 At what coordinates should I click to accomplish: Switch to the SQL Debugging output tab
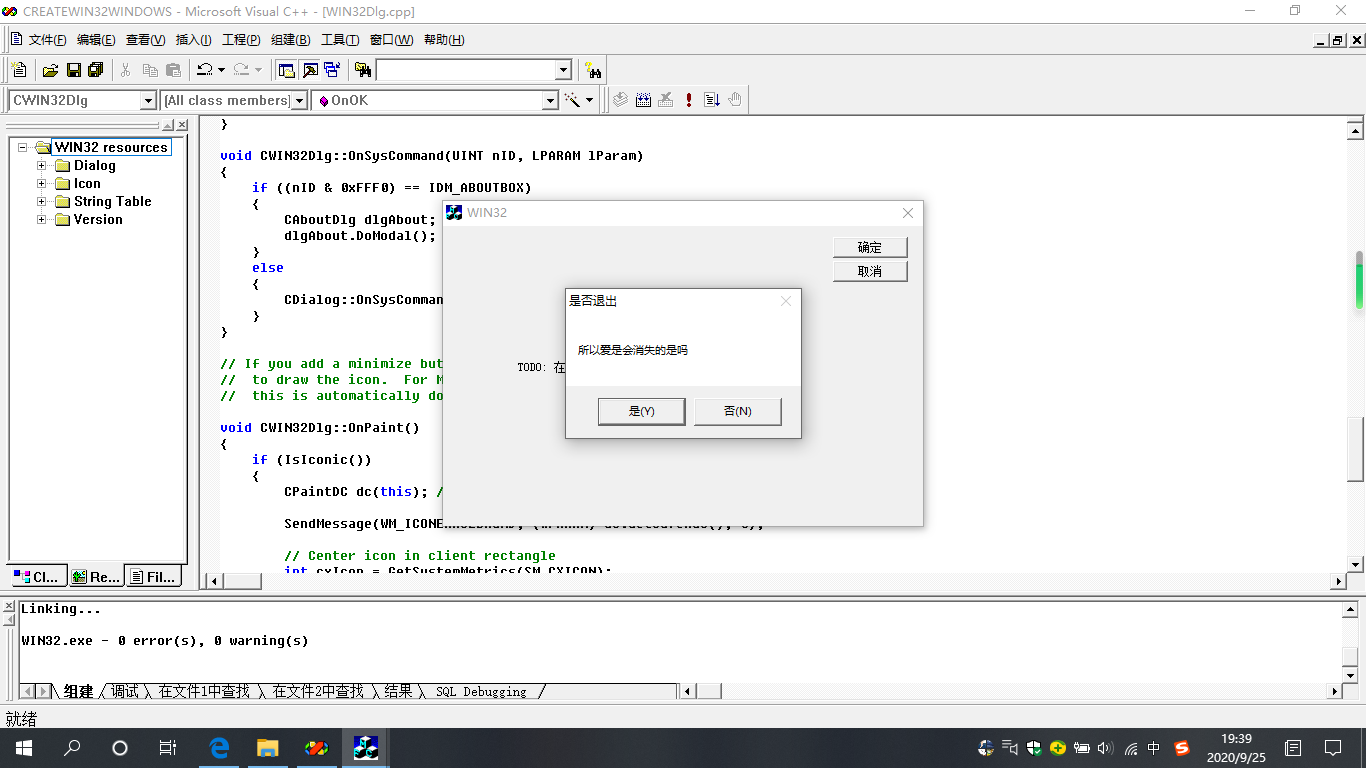(481, 691)
